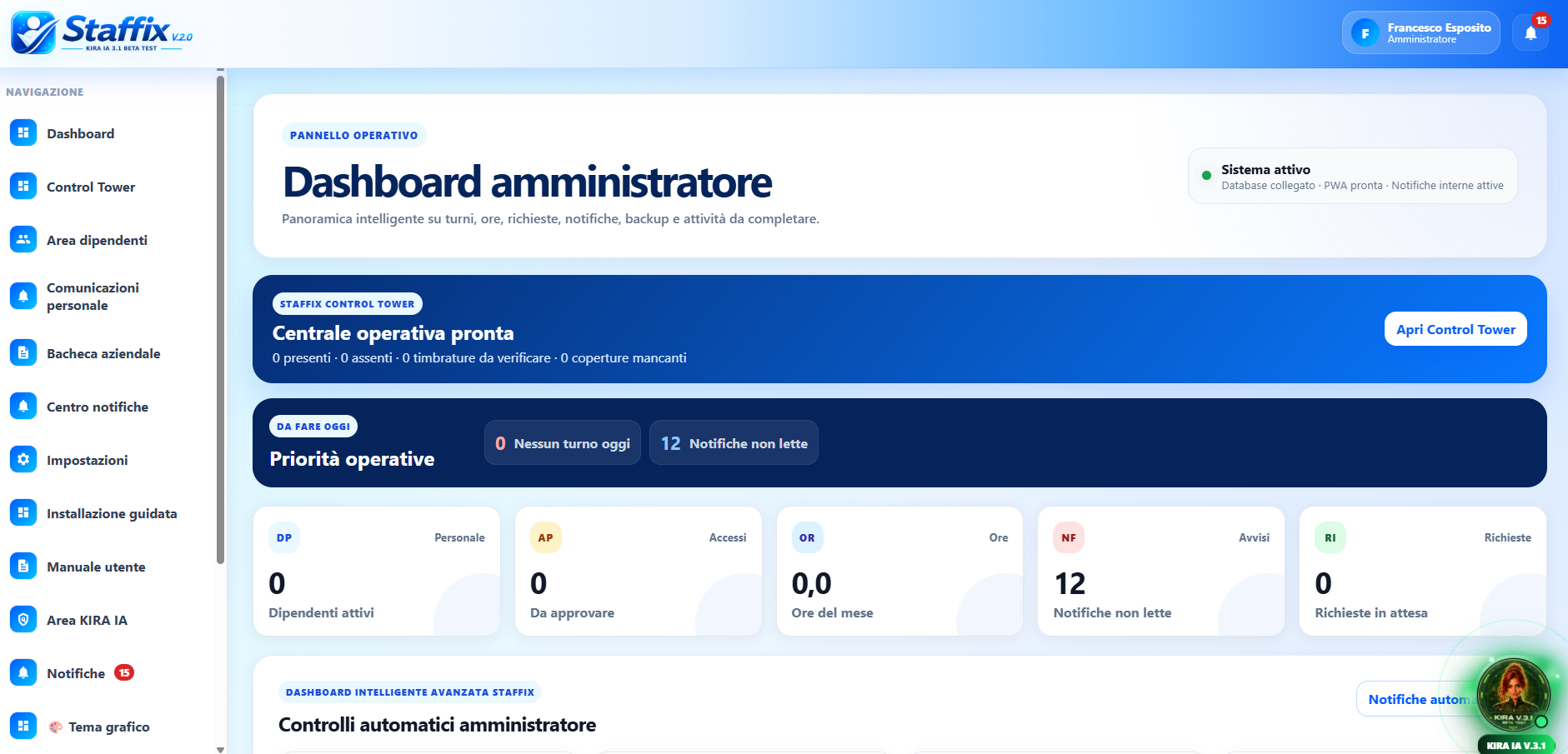Click the Area dipendenti people icon
Image resolution: width=1568 pixels, height=754 pixels.
(23, 239)
